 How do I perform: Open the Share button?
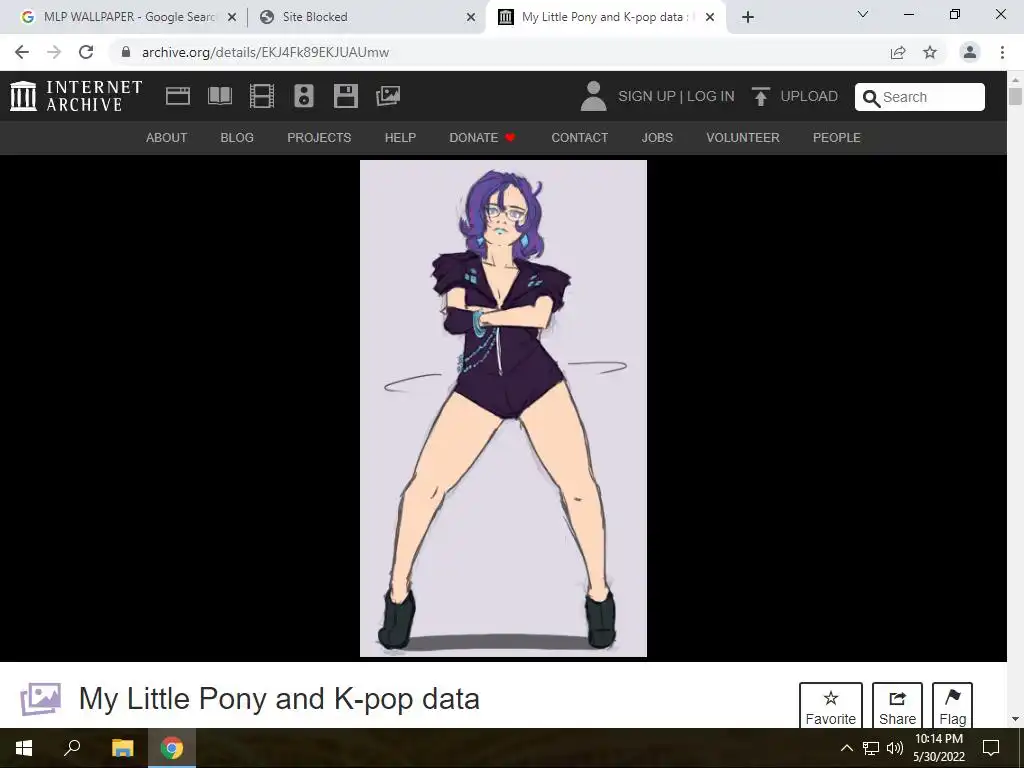tap(897, 705)
